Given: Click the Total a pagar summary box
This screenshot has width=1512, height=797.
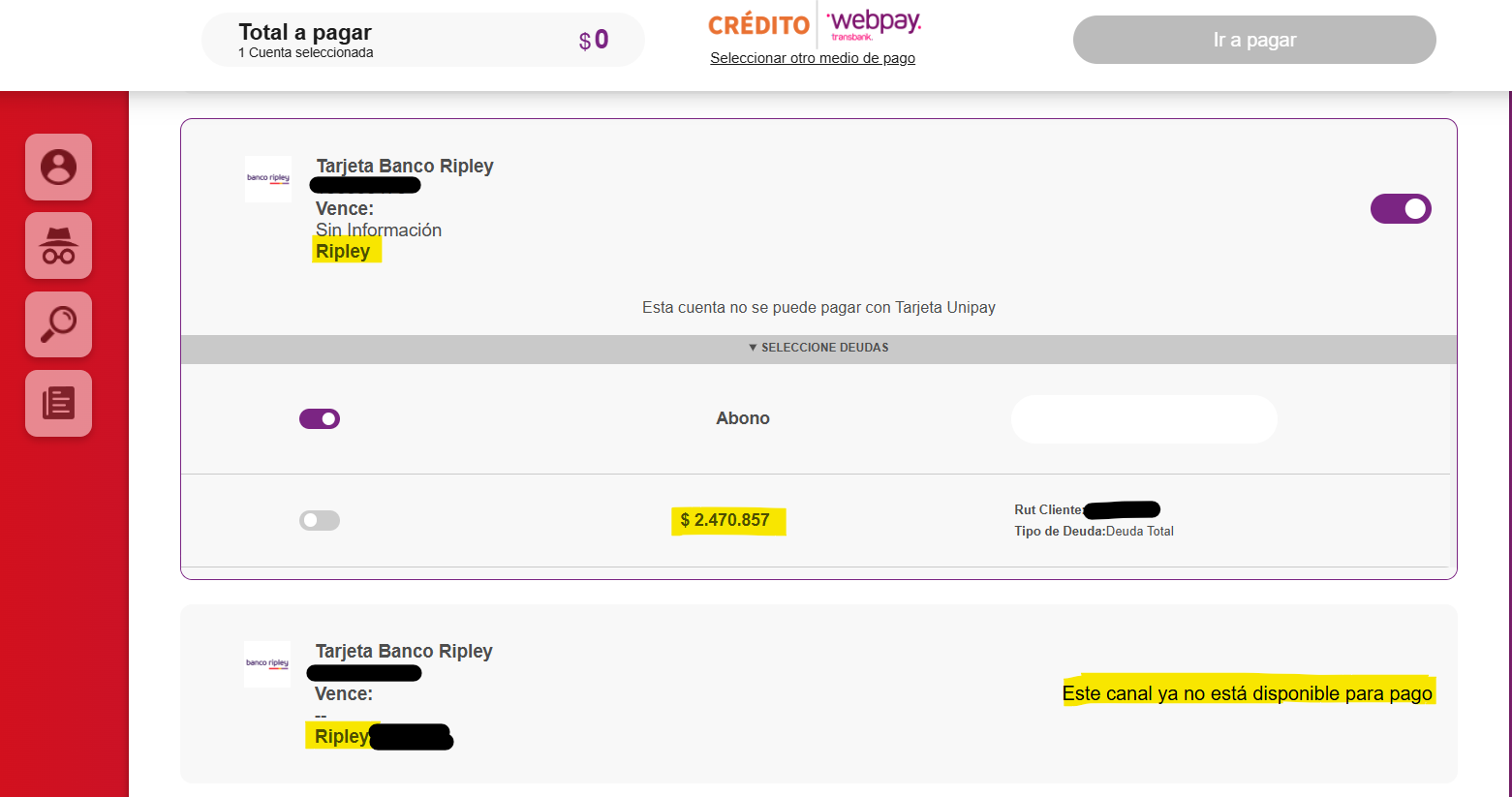Looking at the screenshot, I should tap(423, 40).
